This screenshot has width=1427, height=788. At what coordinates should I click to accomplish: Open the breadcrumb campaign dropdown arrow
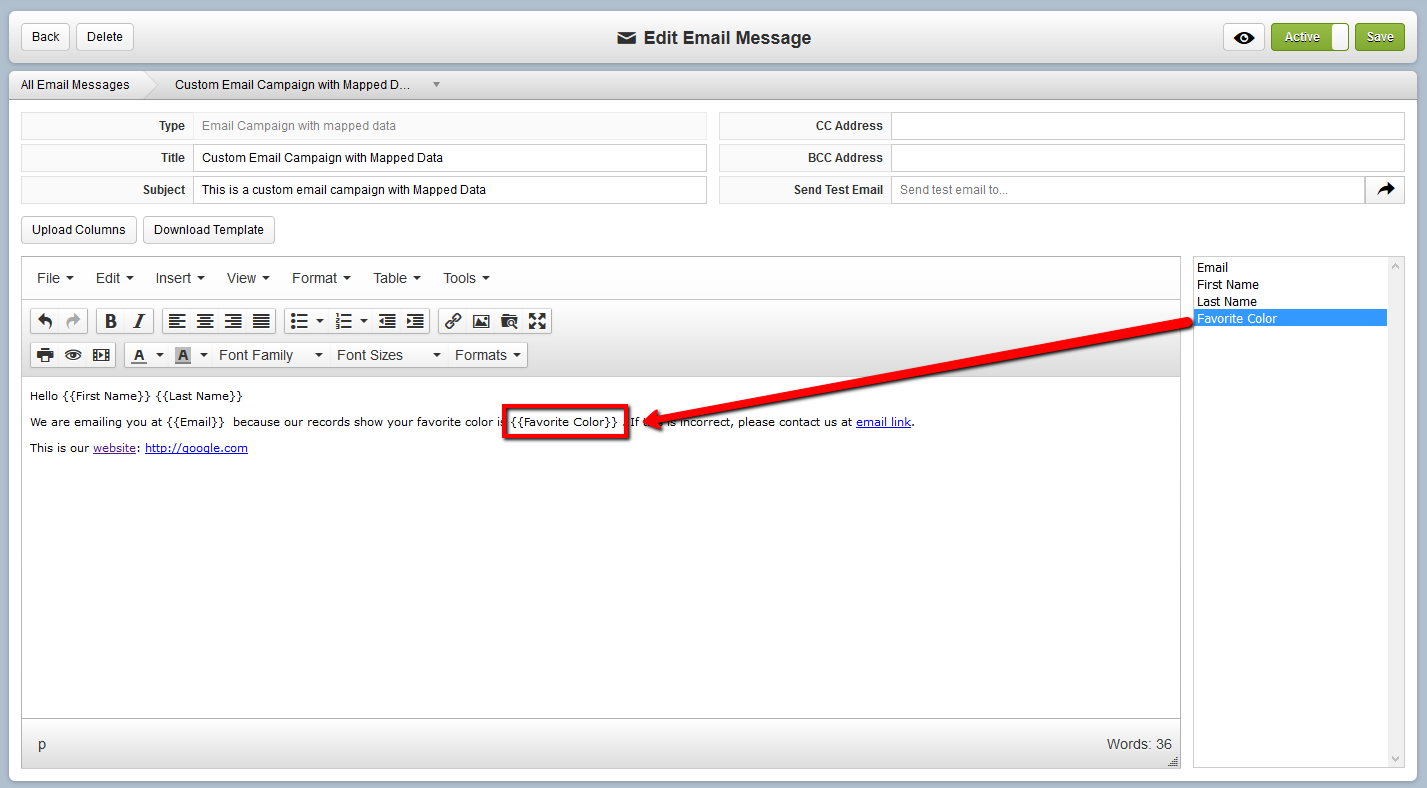tap(436, 85)
